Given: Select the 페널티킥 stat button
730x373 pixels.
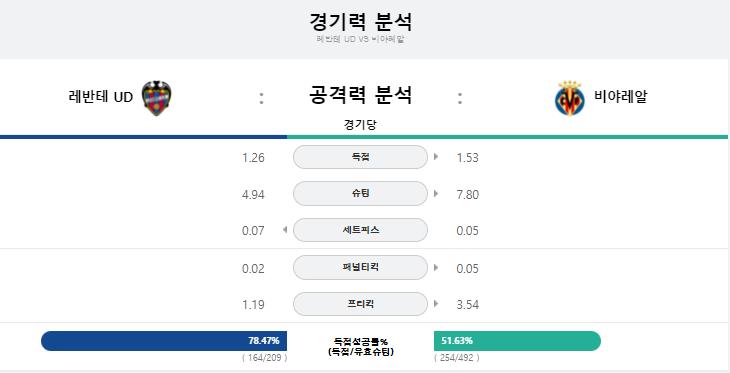Looking at the screenshot, I should click(360, 267).
